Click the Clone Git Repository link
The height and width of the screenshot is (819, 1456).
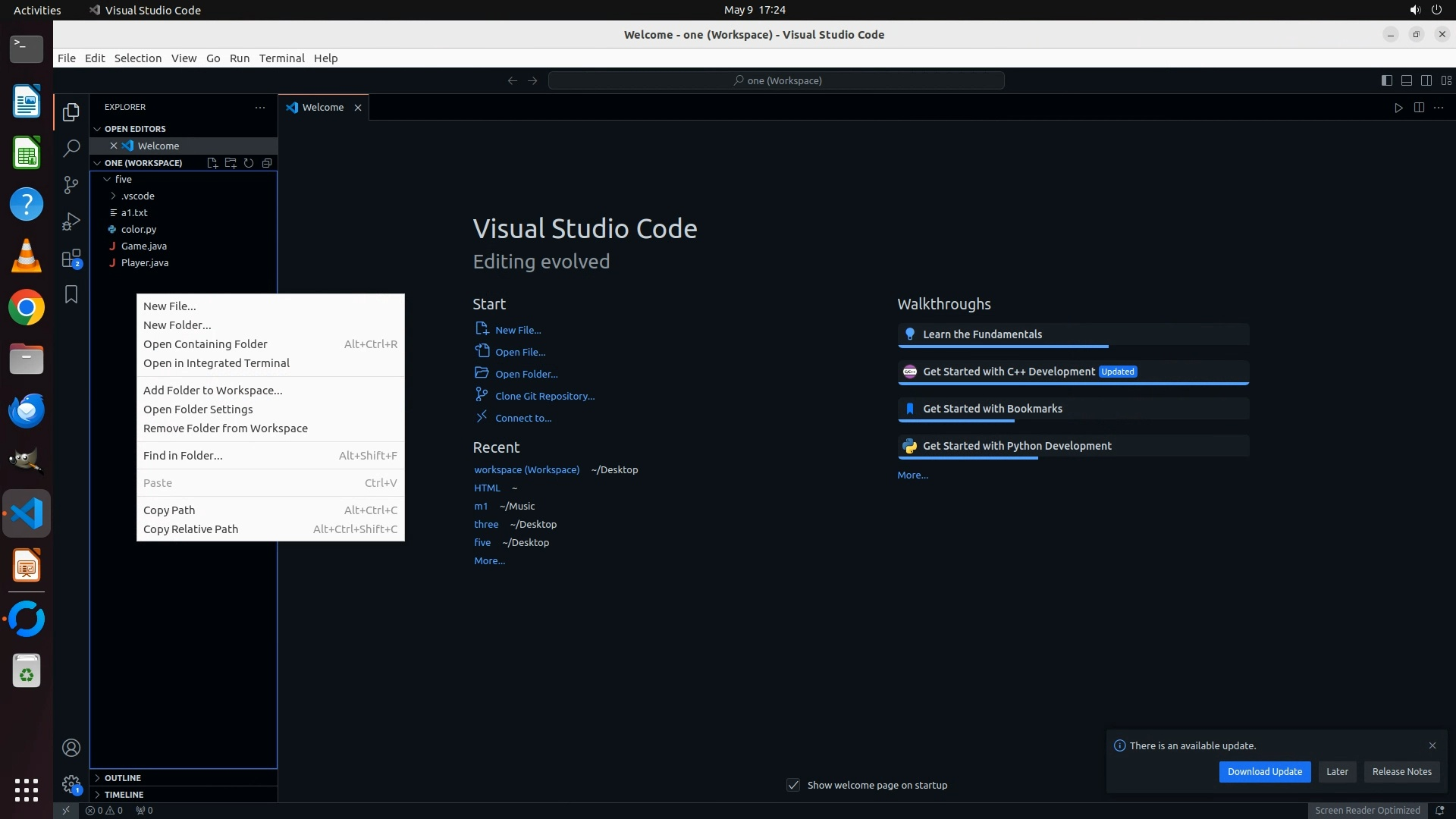click(544, 396)
